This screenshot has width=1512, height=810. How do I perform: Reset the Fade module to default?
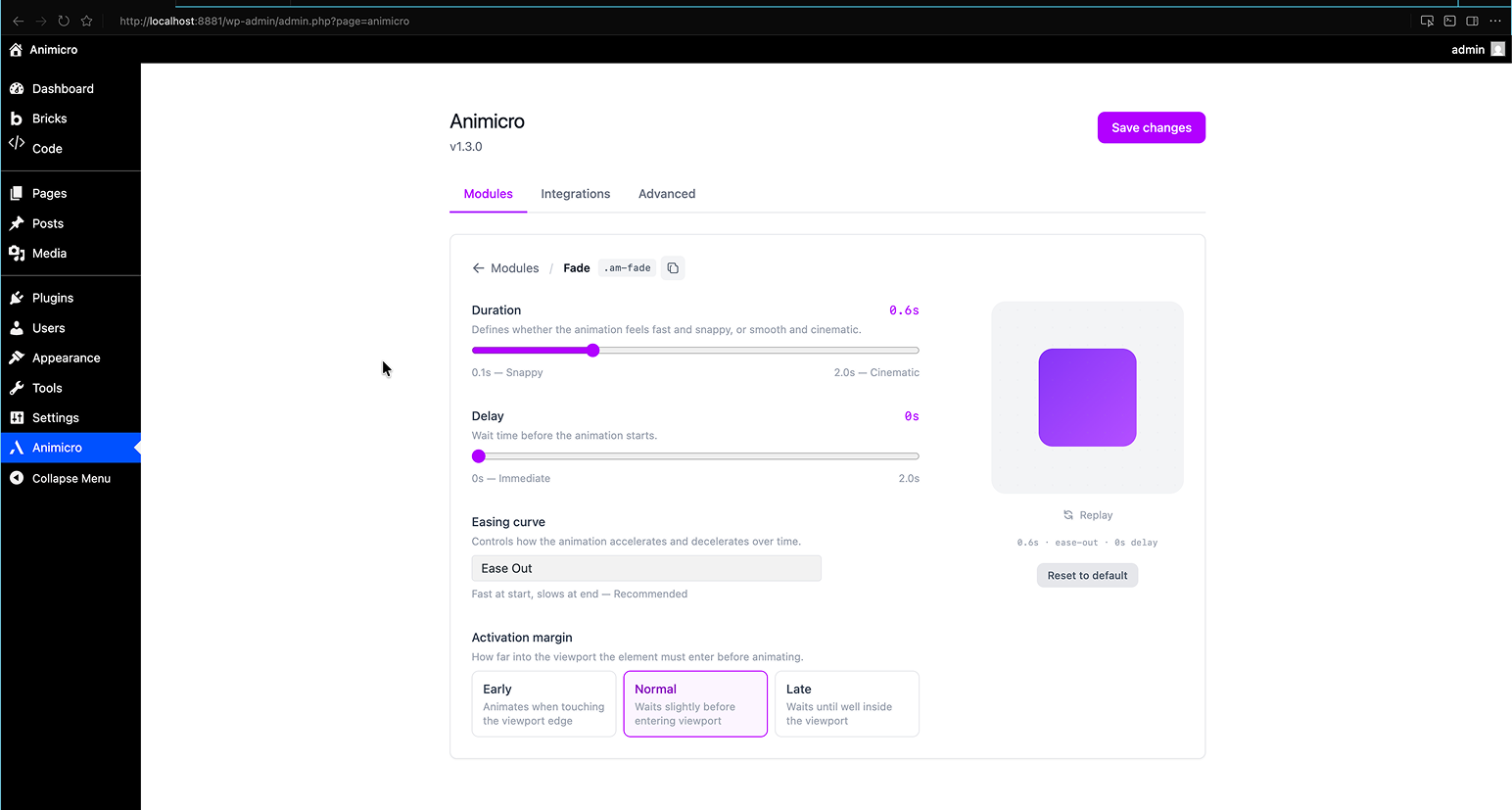tap(1087, 575)
